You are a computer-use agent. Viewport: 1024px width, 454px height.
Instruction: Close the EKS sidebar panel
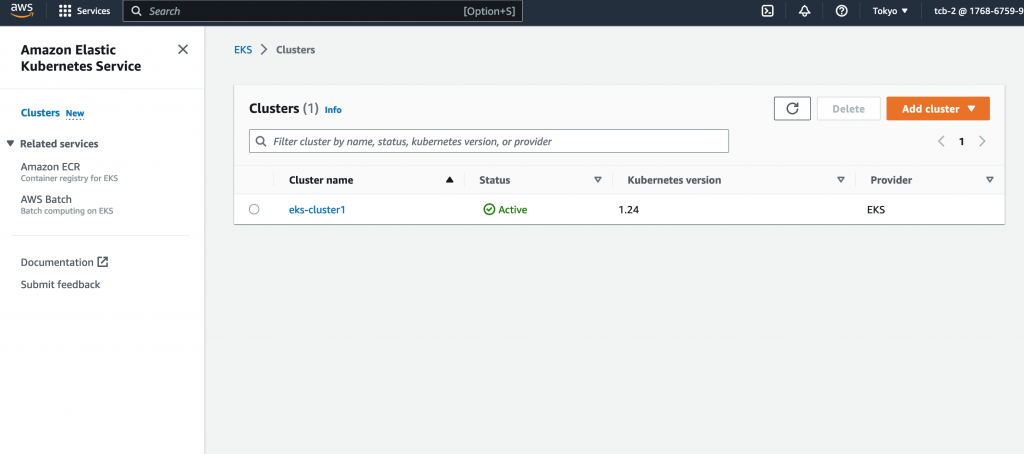tap(182, 49)
